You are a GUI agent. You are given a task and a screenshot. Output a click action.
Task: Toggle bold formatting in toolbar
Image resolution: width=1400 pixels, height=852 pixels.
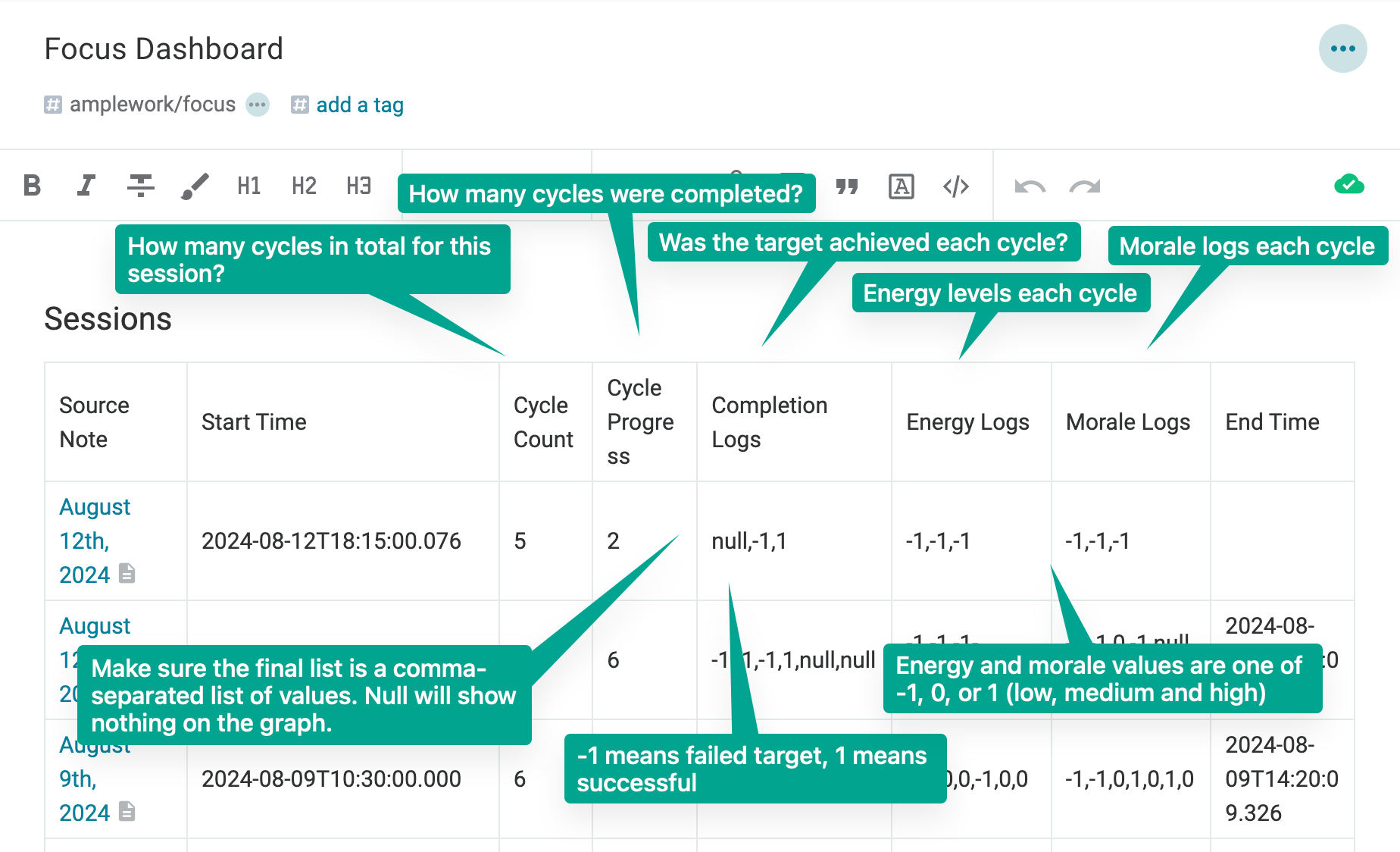click(x=32, y=186)
